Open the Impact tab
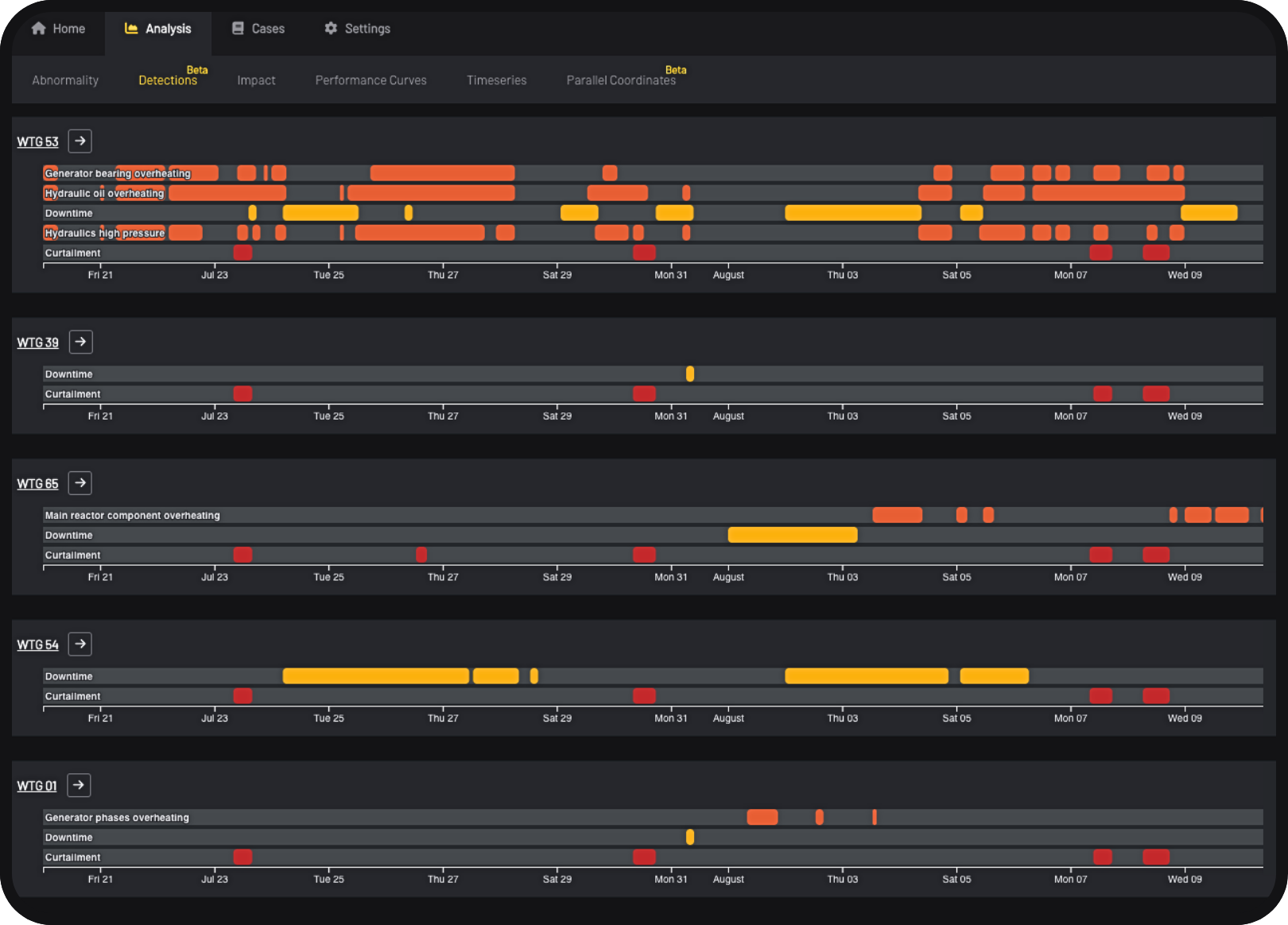Viewport: 1288px width, 925px height. click(256, 80)
